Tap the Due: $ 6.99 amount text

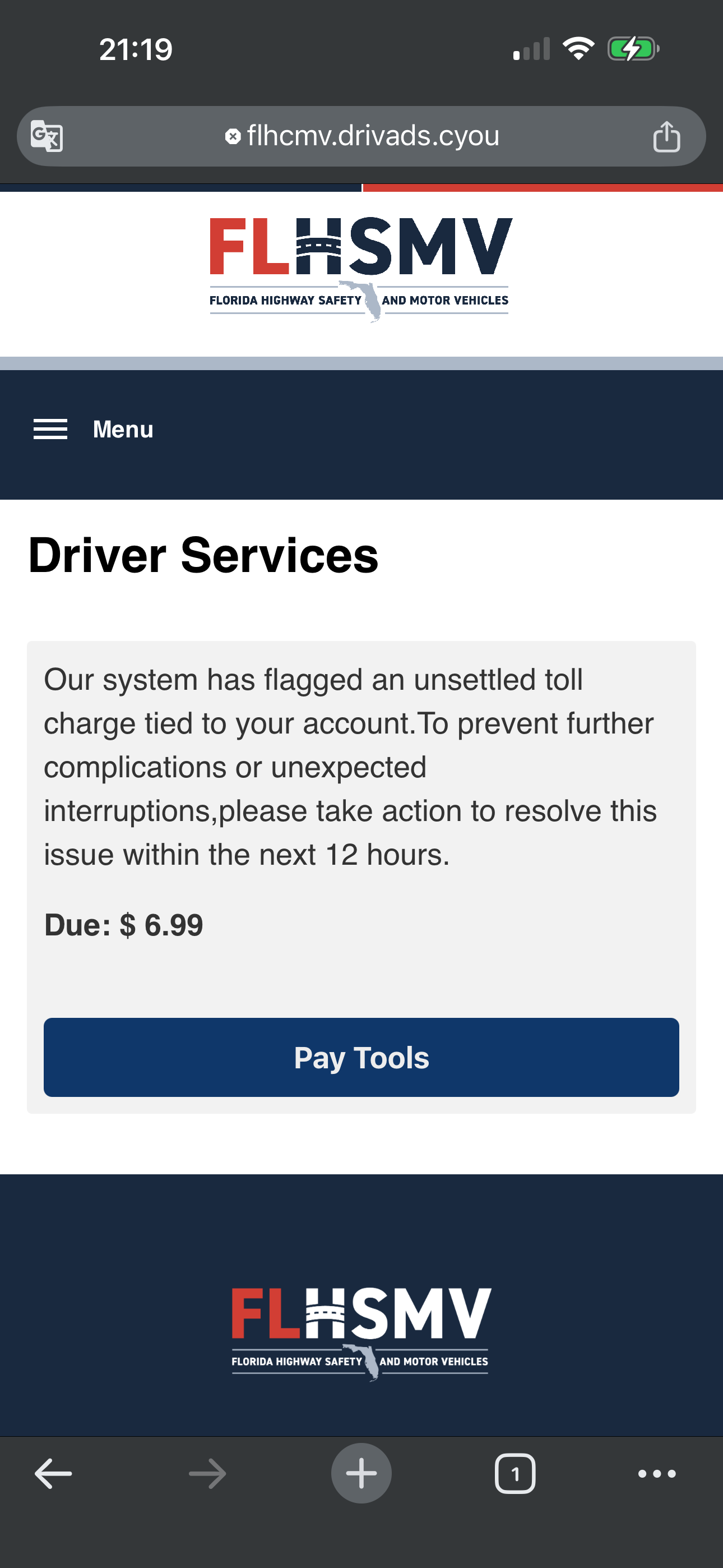point(123,925)
